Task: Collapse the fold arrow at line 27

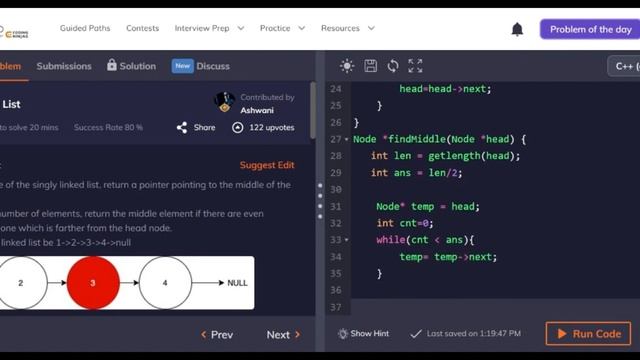Action: (x=347, y=140)
